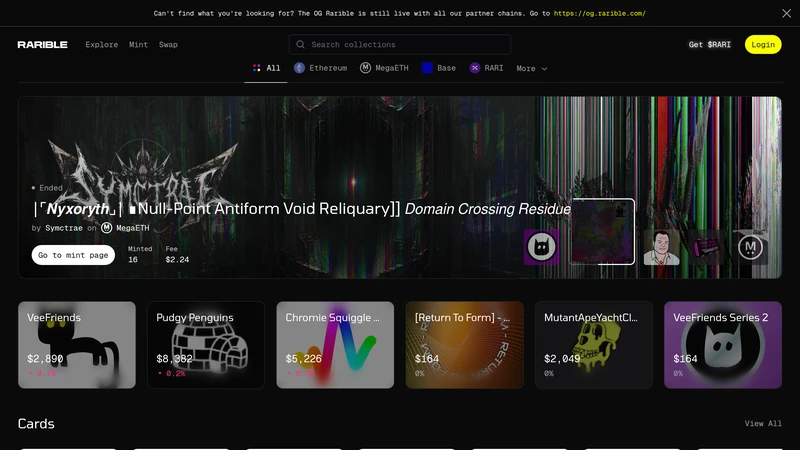
Task: Click the MegaETH M icon in tabs
Action: coord(365,68)
